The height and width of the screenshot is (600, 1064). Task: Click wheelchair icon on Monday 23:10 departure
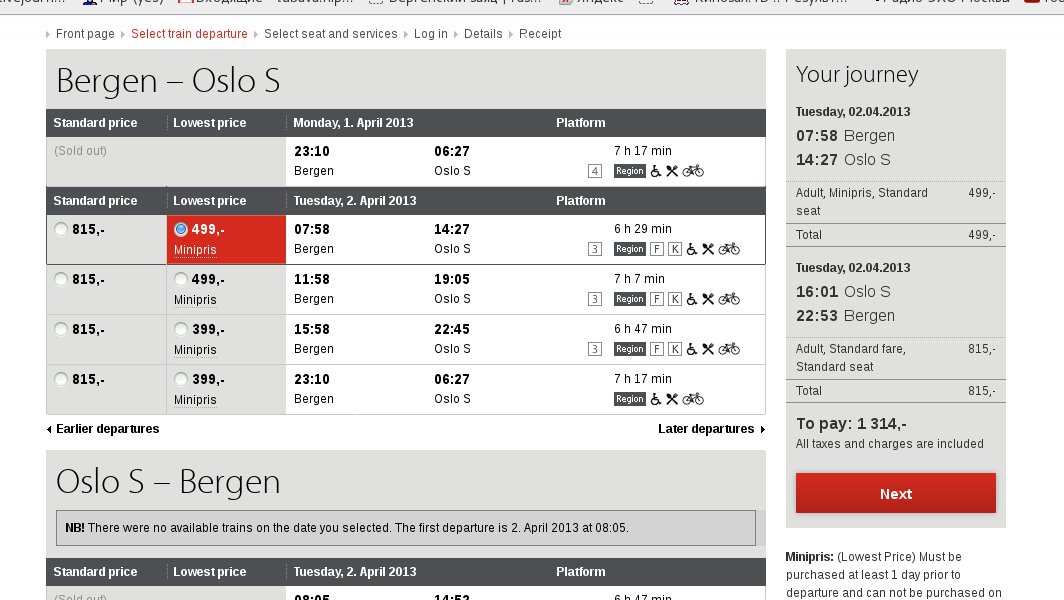(656, 171)
